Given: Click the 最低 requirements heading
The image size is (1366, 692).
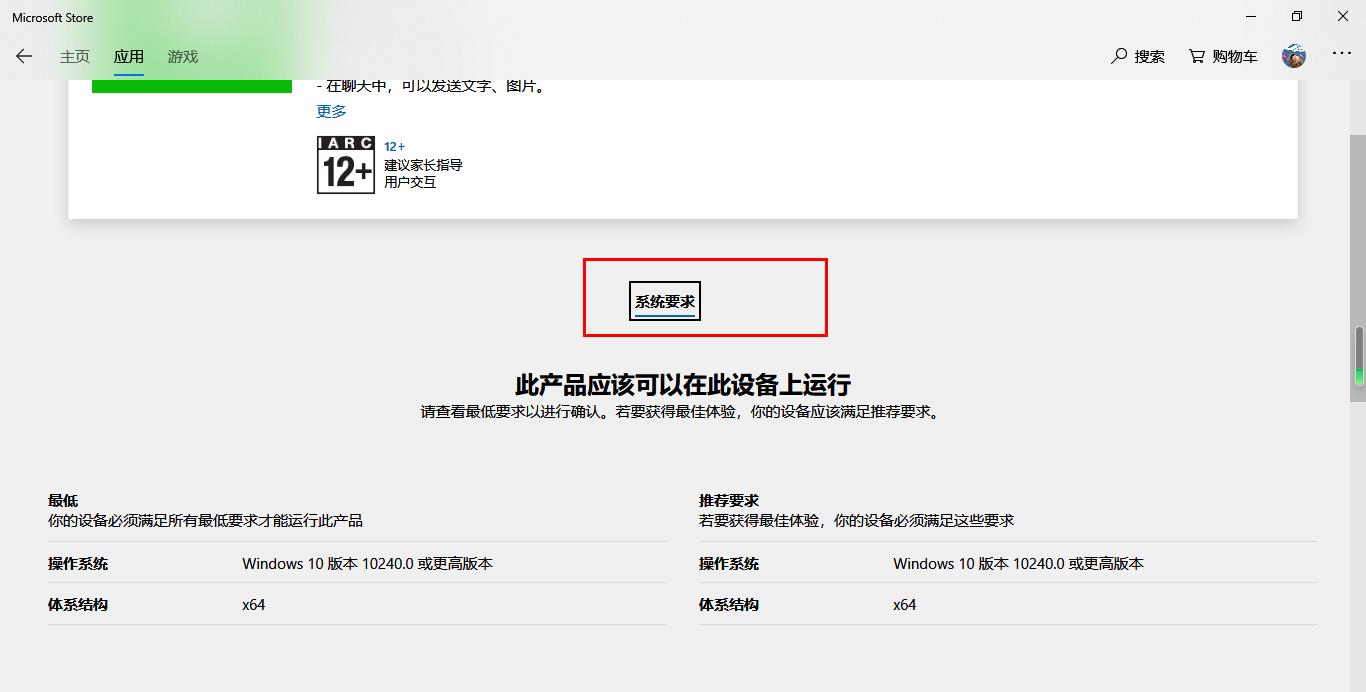Looking at the screenshot, I should point(63,500).
